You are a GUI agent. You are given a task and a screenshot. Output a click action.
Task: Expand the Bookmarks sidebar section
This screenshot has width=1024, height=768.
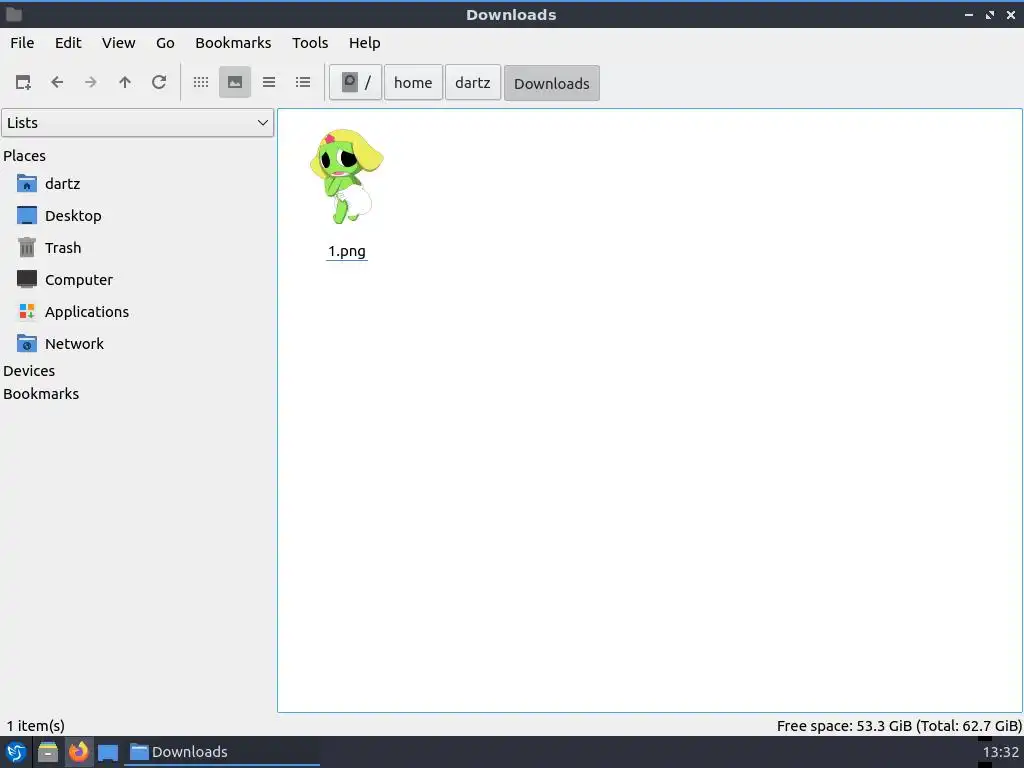tap(40, 394)
